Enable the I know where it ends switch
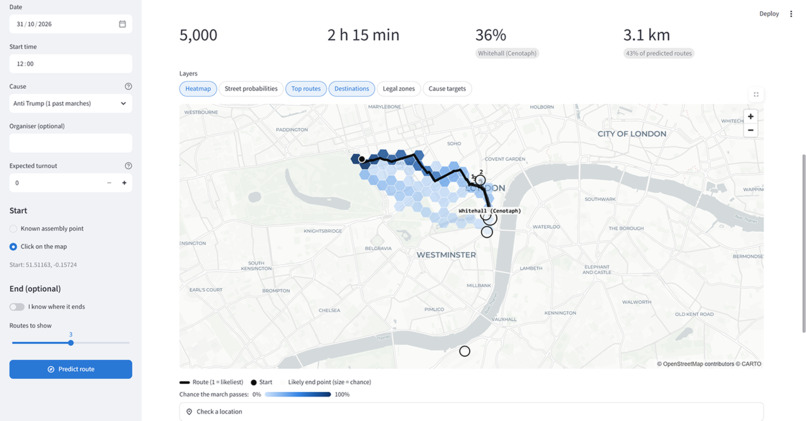 coord(17,307)
